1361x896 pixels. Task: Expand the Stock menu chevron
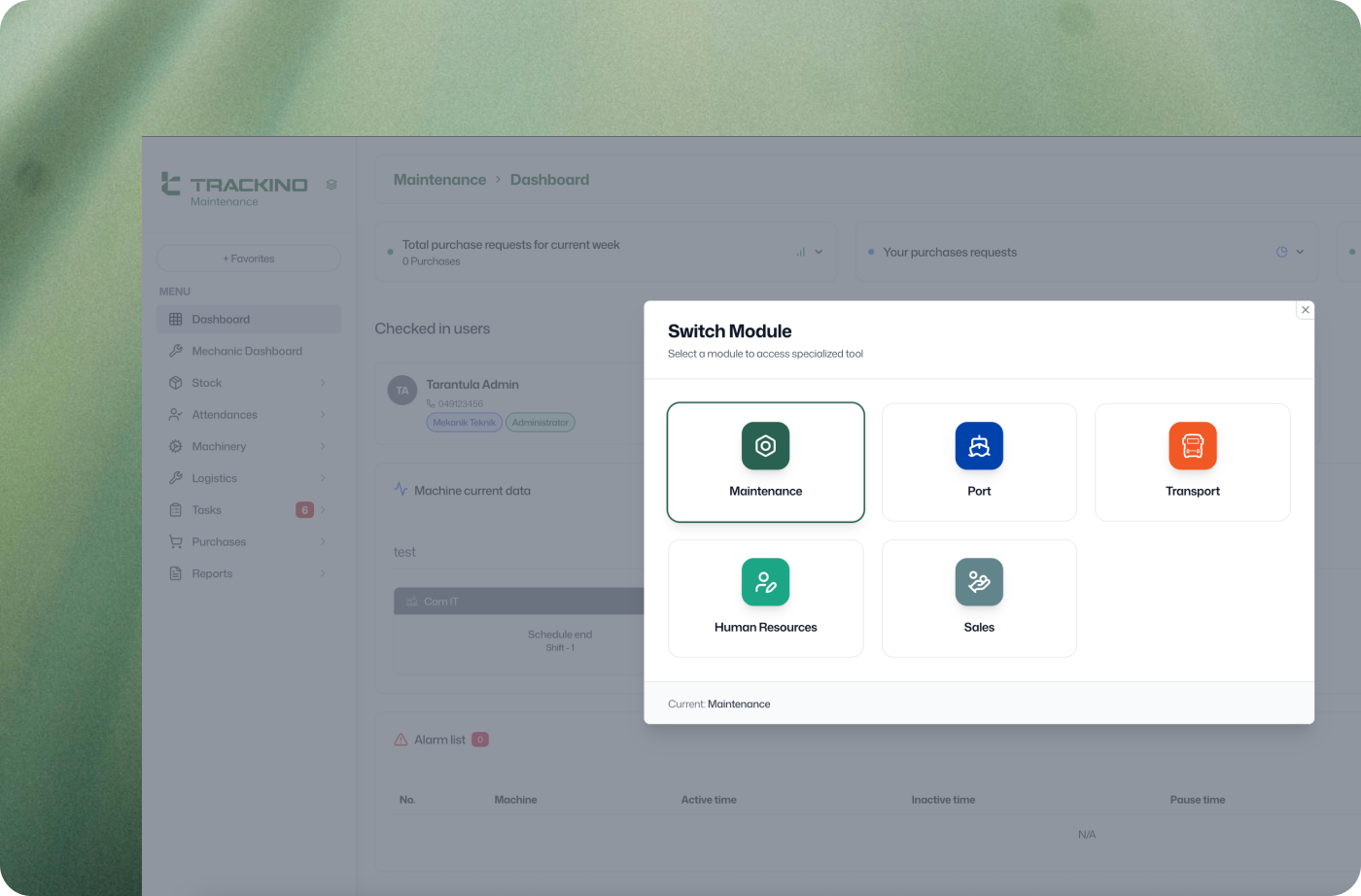pos(323,383)
